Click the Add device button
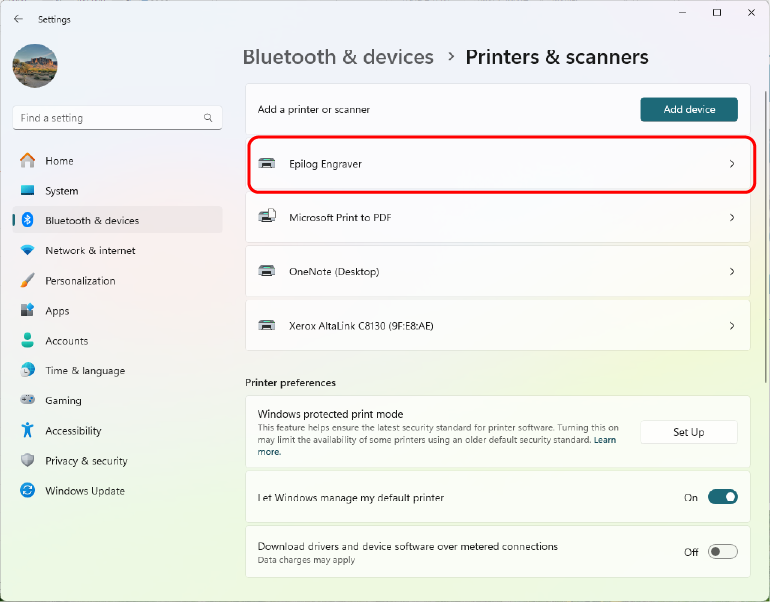Screen dimensions: 770x602 [x=688, y=110]
